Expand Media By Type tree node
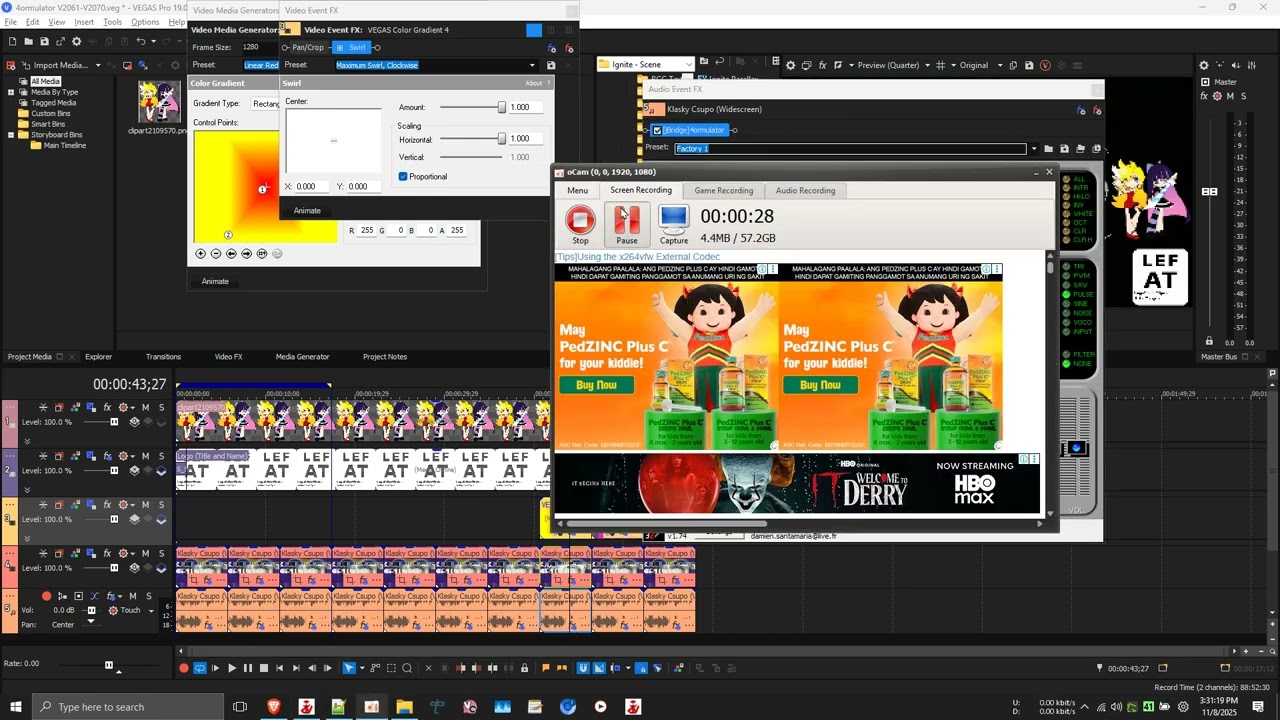This screenshot has width=1280, height=720. tap(11, 92)
